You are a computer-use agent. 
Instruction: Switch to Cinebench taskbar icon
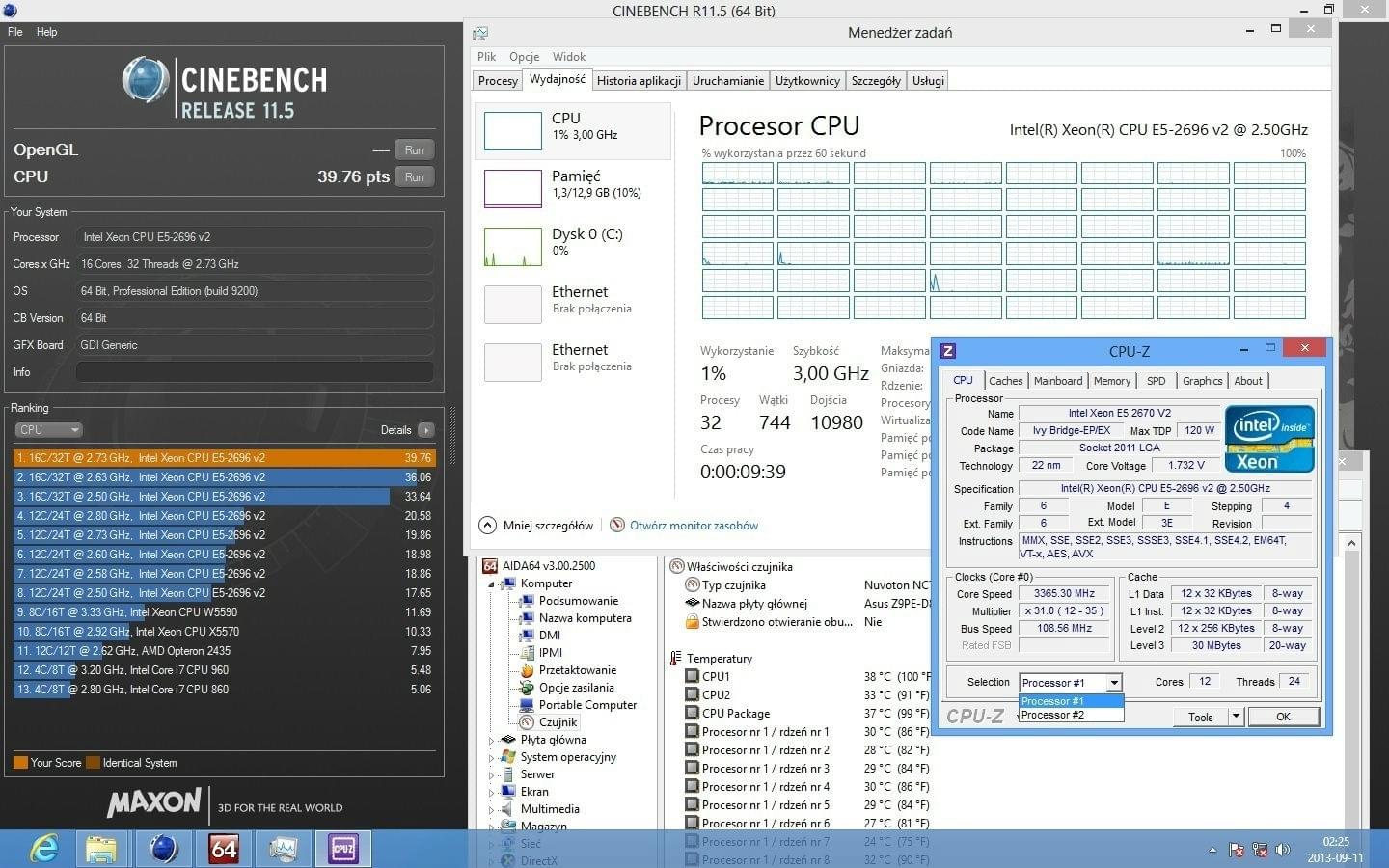(x=163, y=849)
